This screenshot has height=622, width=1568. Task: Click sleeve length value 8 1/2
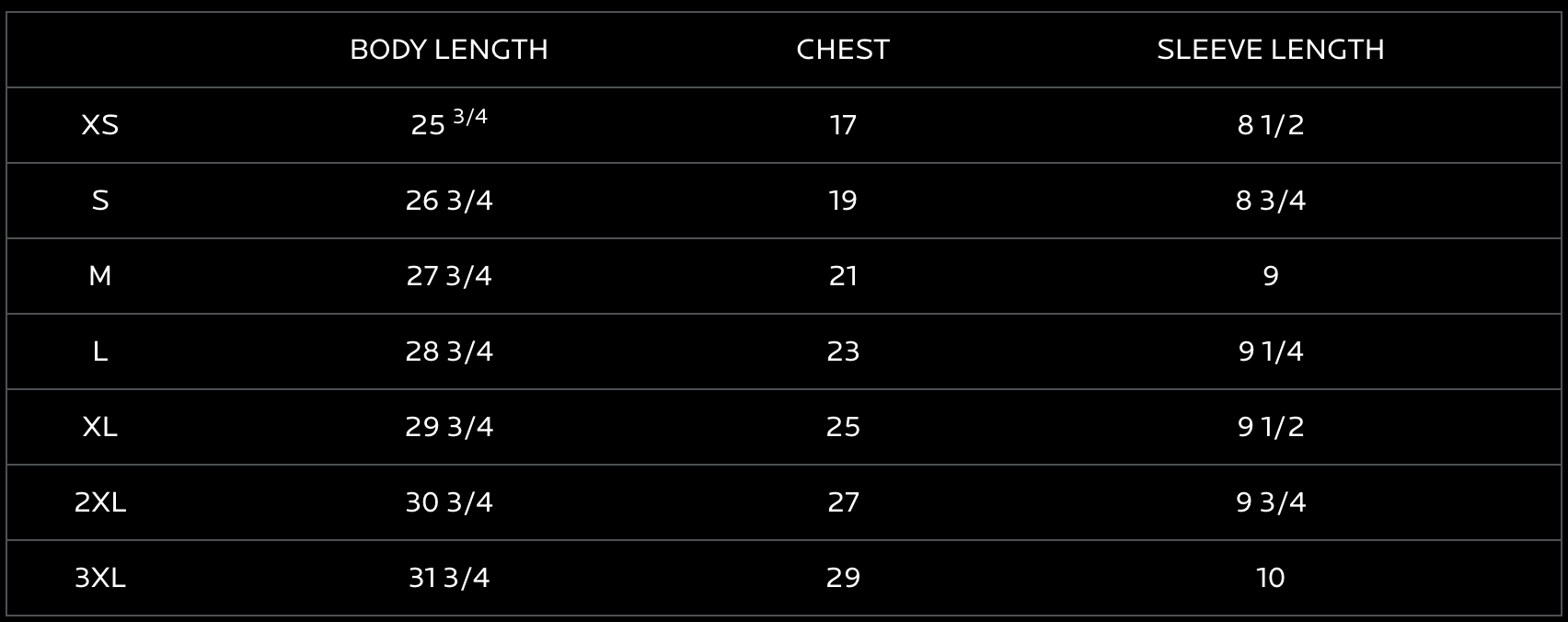(1270, 125)
